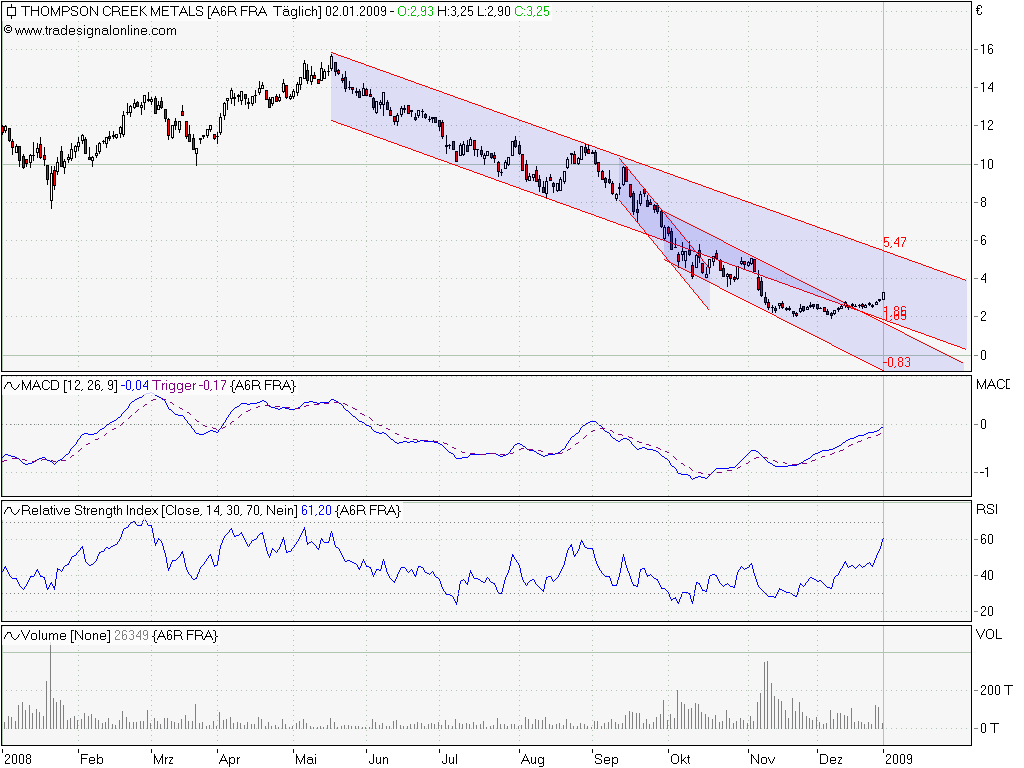
Task: Click the 5,47 channel target label
Action: pos(893,242)
